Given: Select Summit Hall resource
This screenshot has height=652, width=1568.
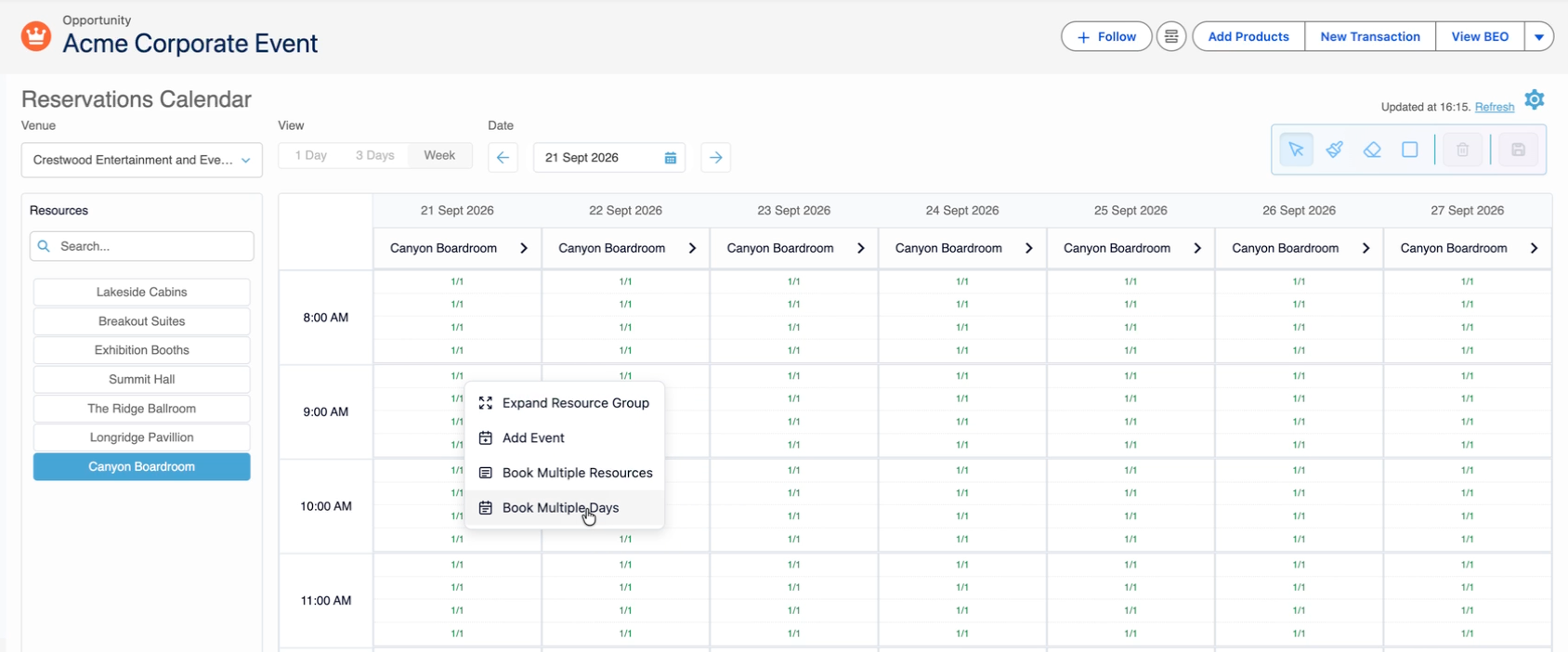Looking at the screenshot, I should pyautogui.click(x=142, y=379).
